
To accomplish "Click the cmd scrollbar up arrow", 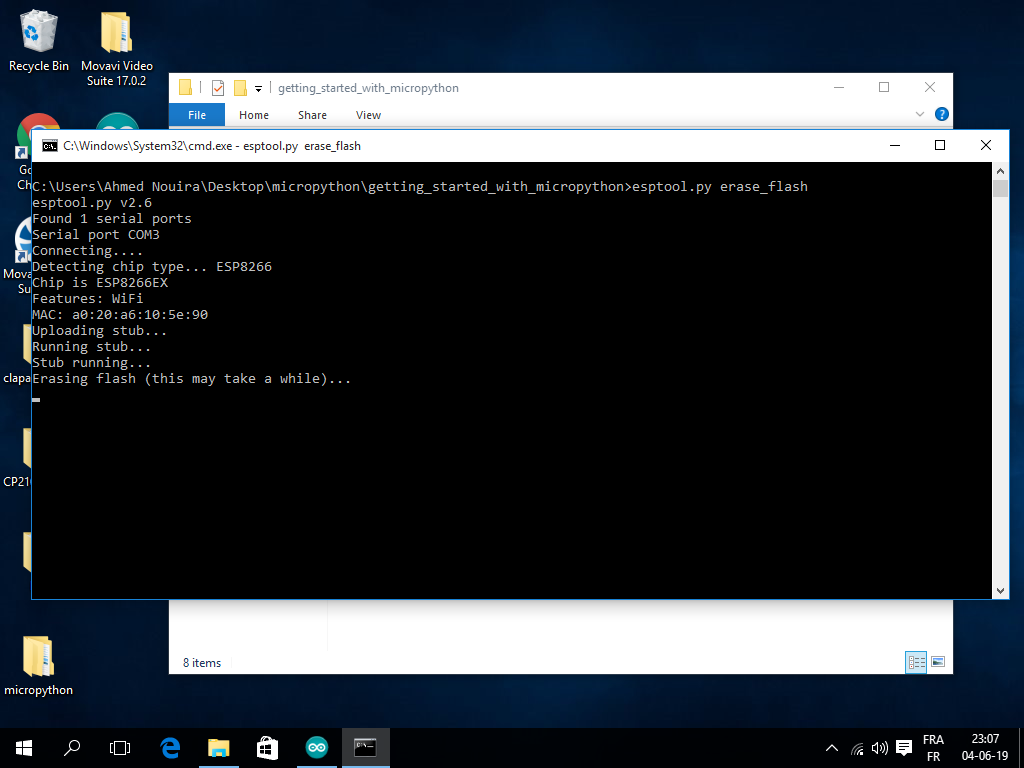I will [1000, 171].
